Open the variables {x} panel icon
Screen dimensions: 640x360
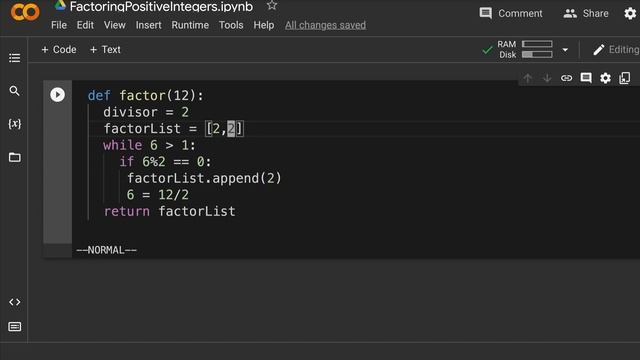click(x=15, y=124)
